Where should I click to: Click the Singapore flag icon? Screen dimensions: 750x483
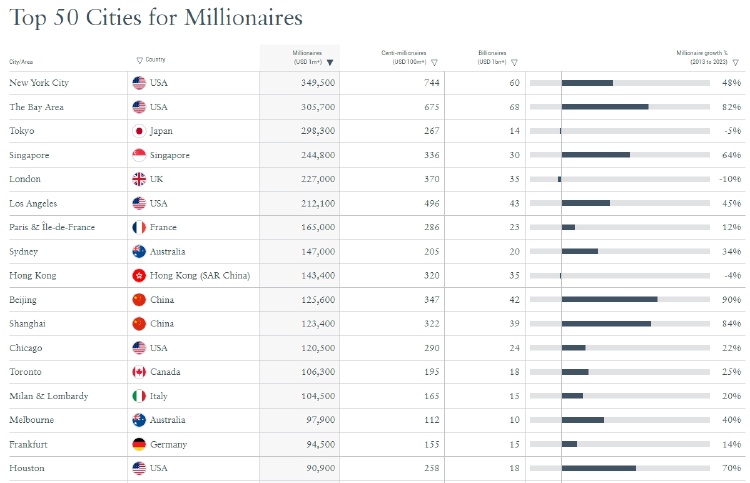point(139,155)
